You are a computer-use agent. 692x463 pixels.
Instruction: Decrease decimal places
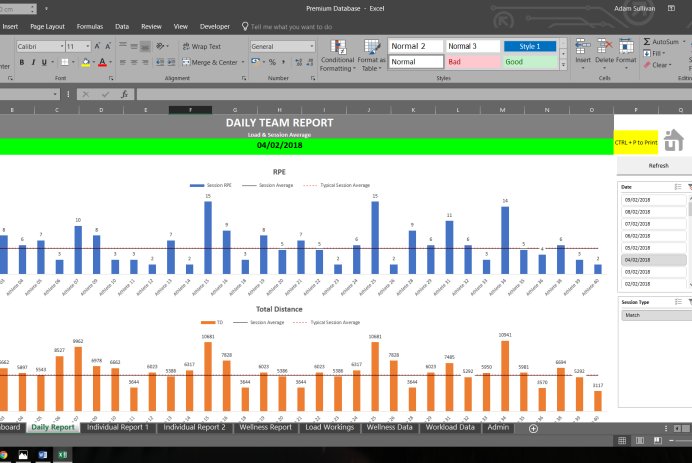[310, 62]
